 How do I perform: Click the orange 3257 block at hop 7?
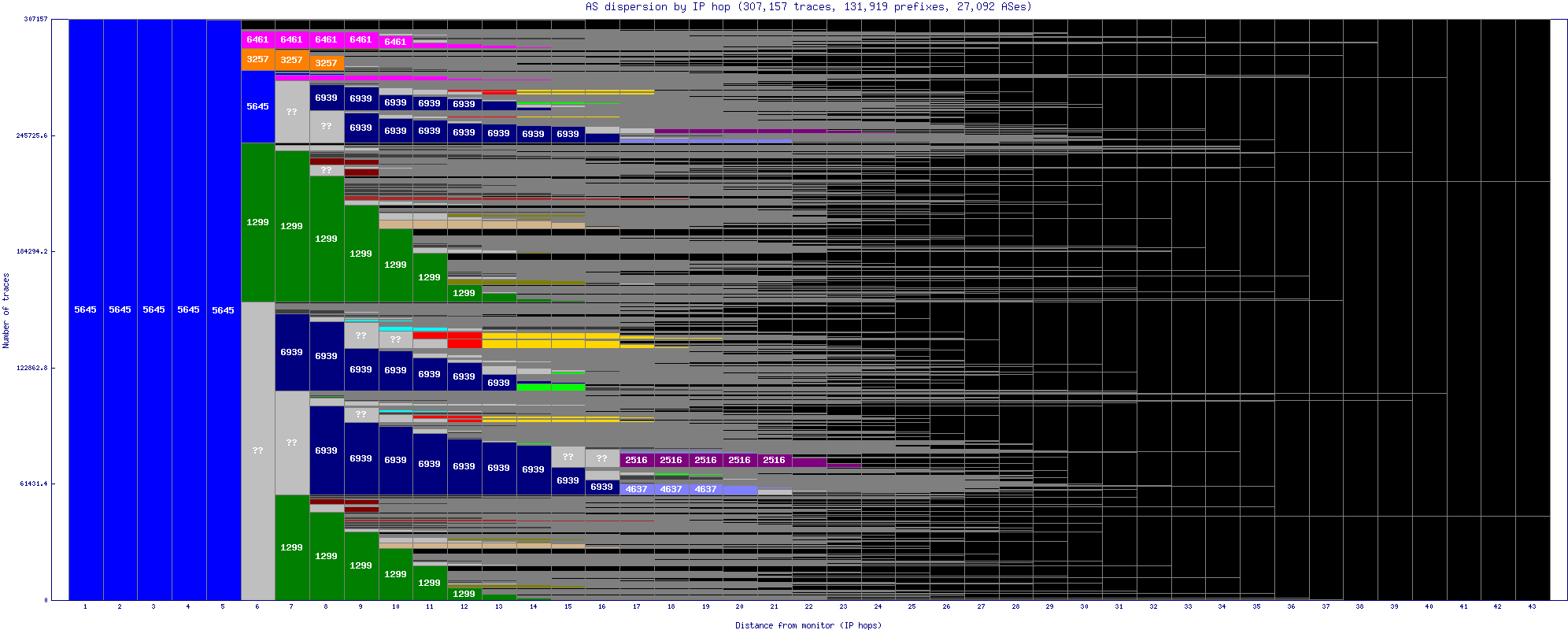(292, 60)
